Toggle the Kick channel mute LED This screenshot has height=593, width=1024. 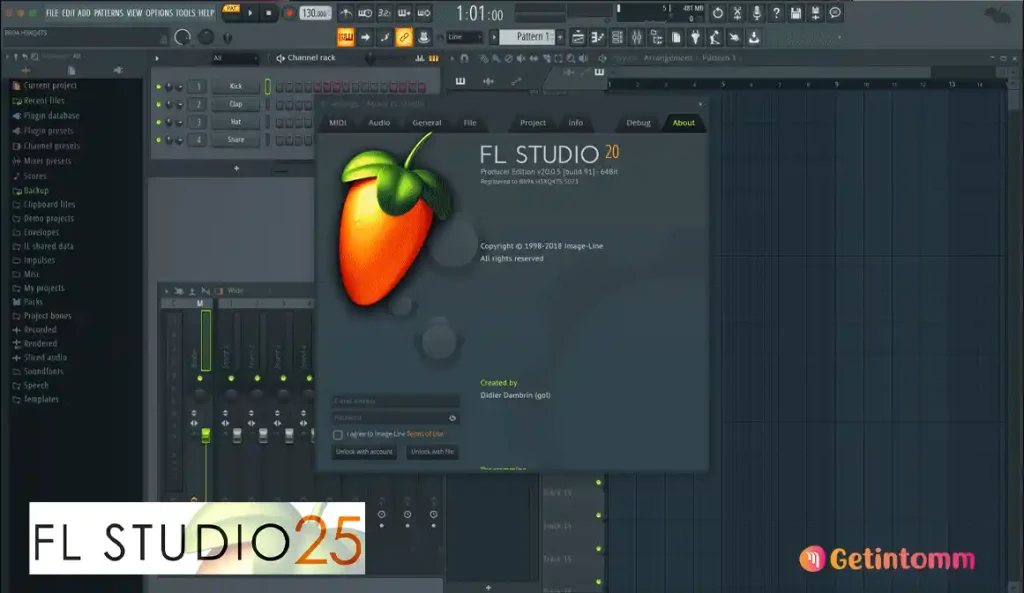tap(158, 86)
